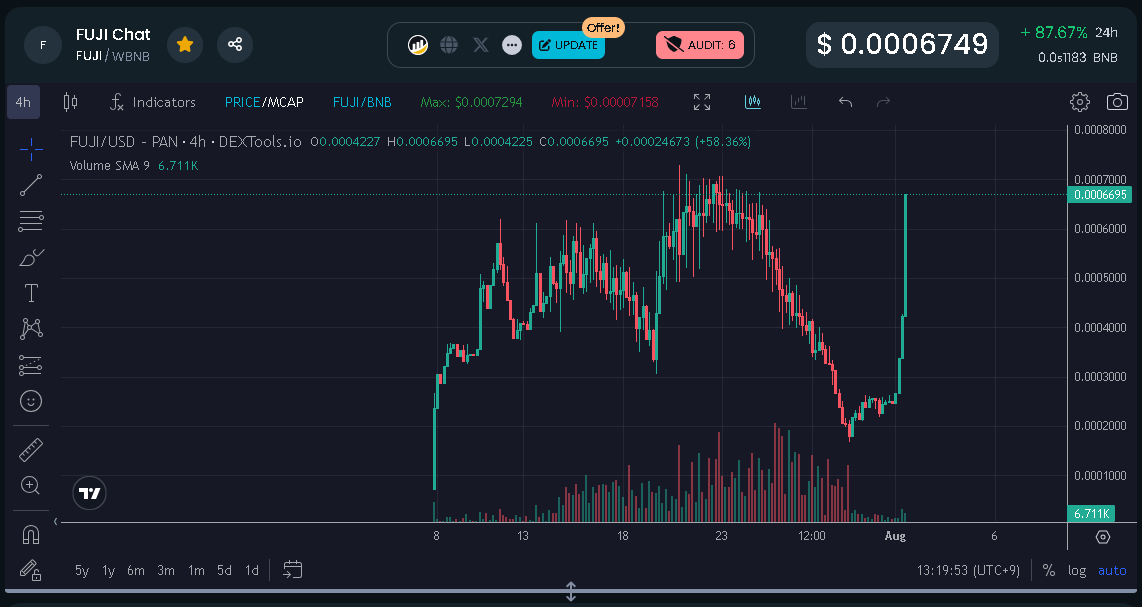
Task: Click the UPDATE button
Action: tap(568, 45)
